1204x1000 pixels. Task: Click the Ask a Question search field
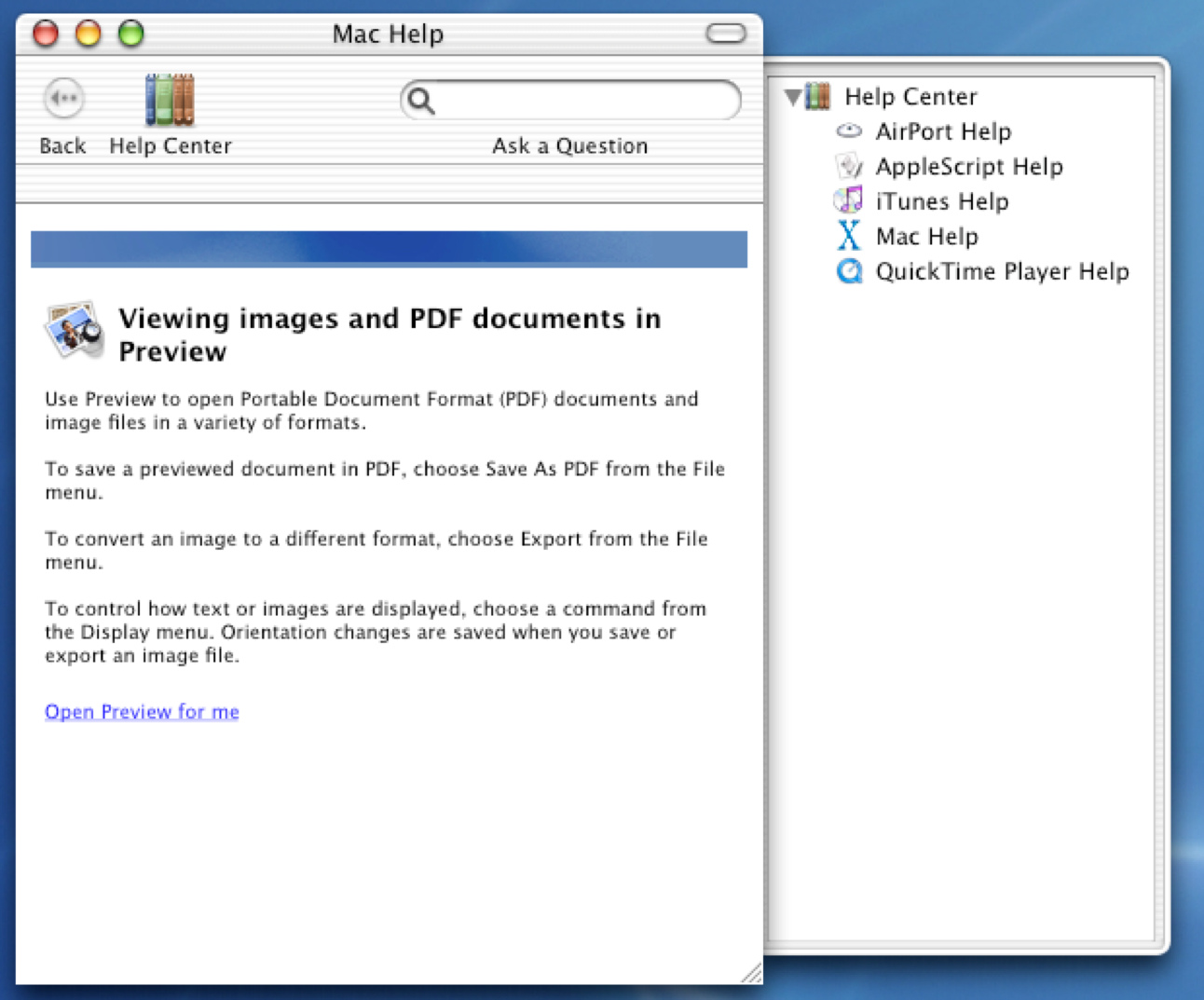[x=570, y=100]
